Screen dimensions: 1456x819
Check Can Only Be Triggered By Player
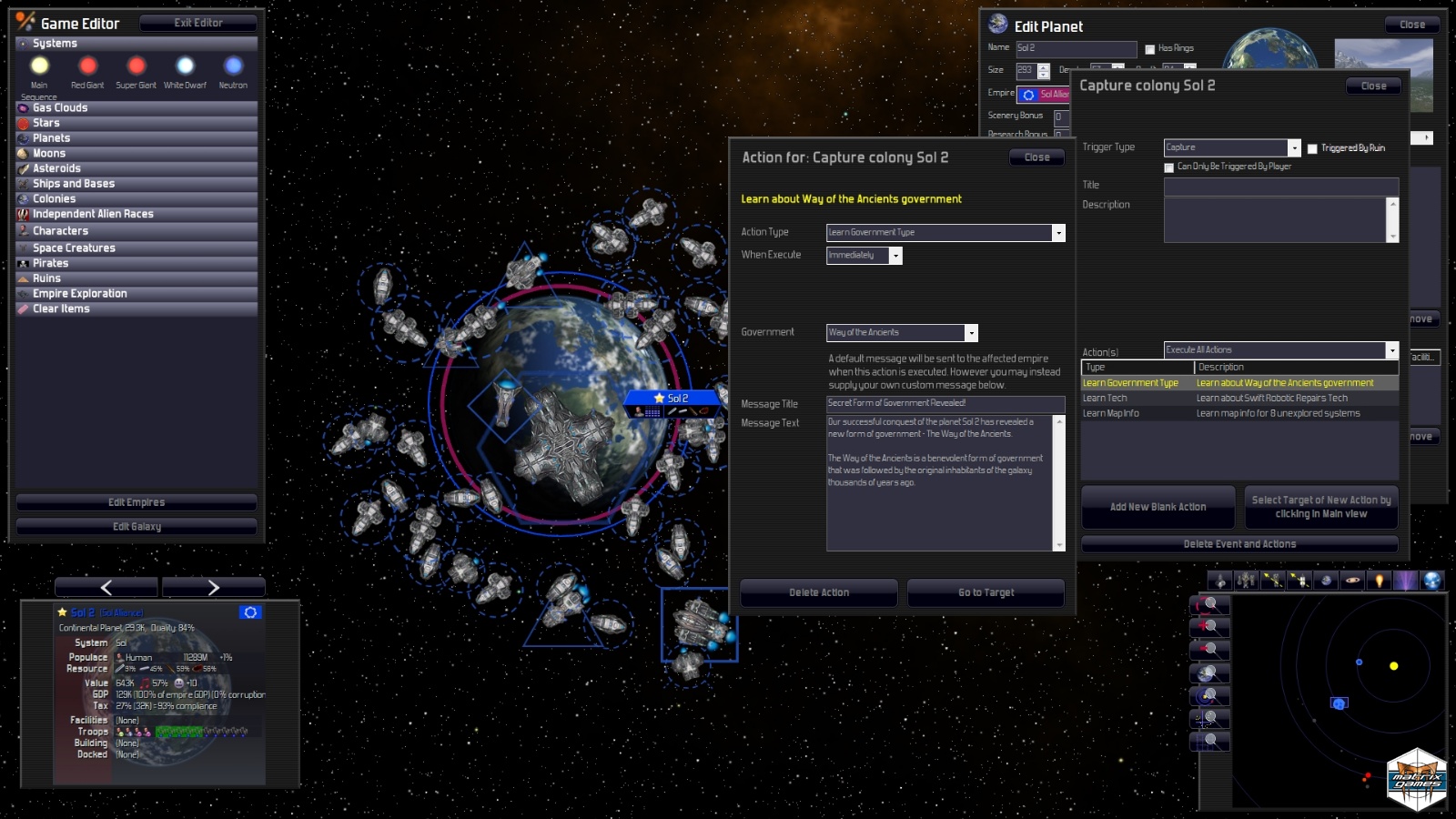(1168, 167)
